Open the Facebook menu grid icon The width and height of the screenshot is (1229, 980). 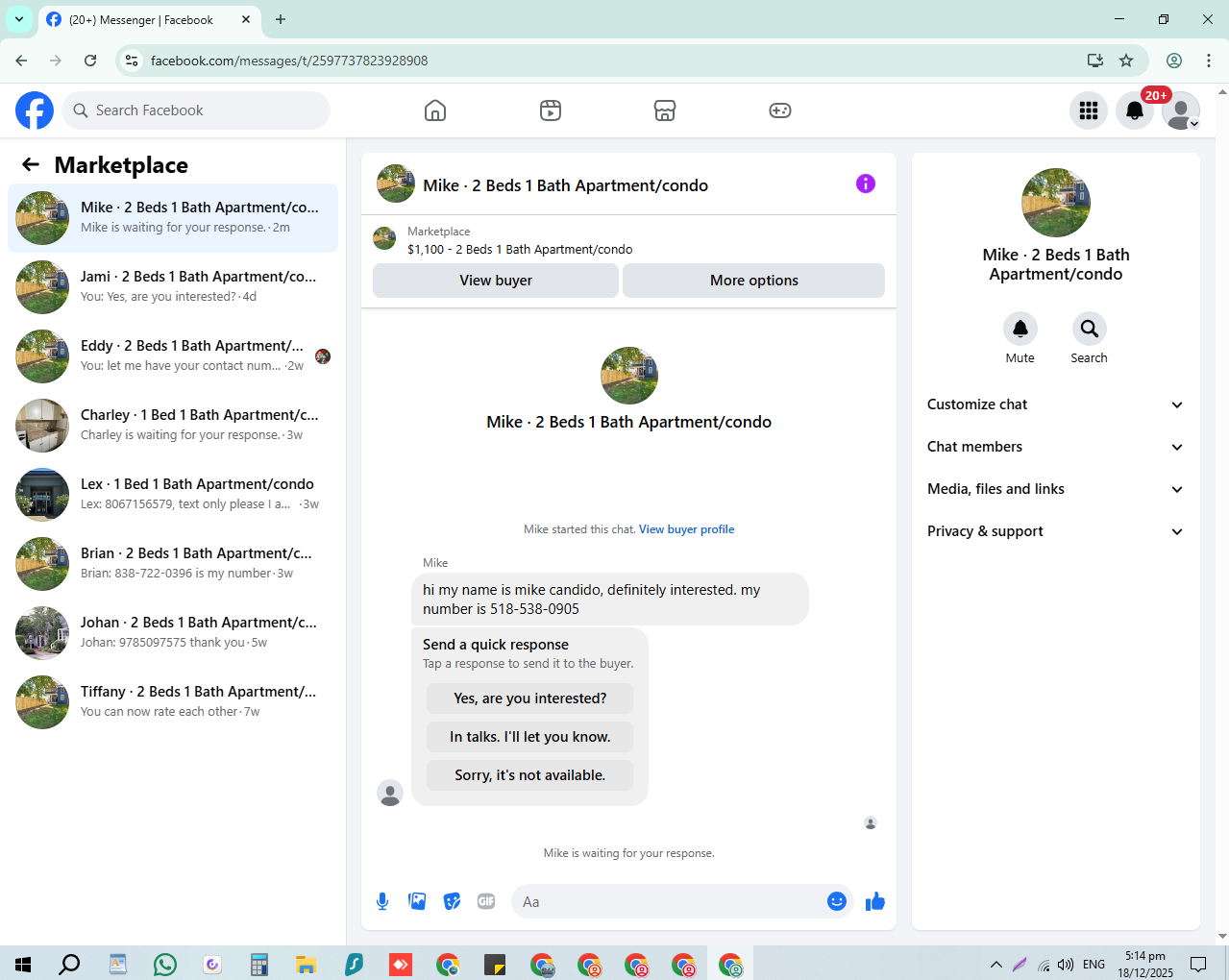[x=1089, y=110]
